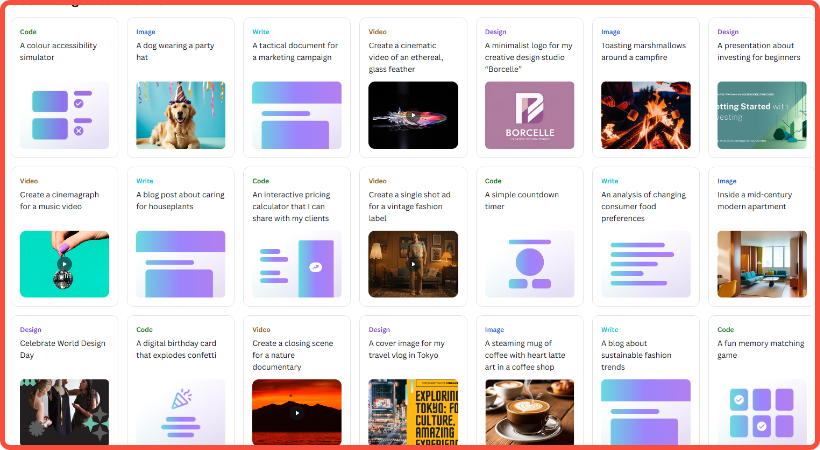
Task: Open the investing for beginners presentation thumbnail
Action: tap(762, 115)
